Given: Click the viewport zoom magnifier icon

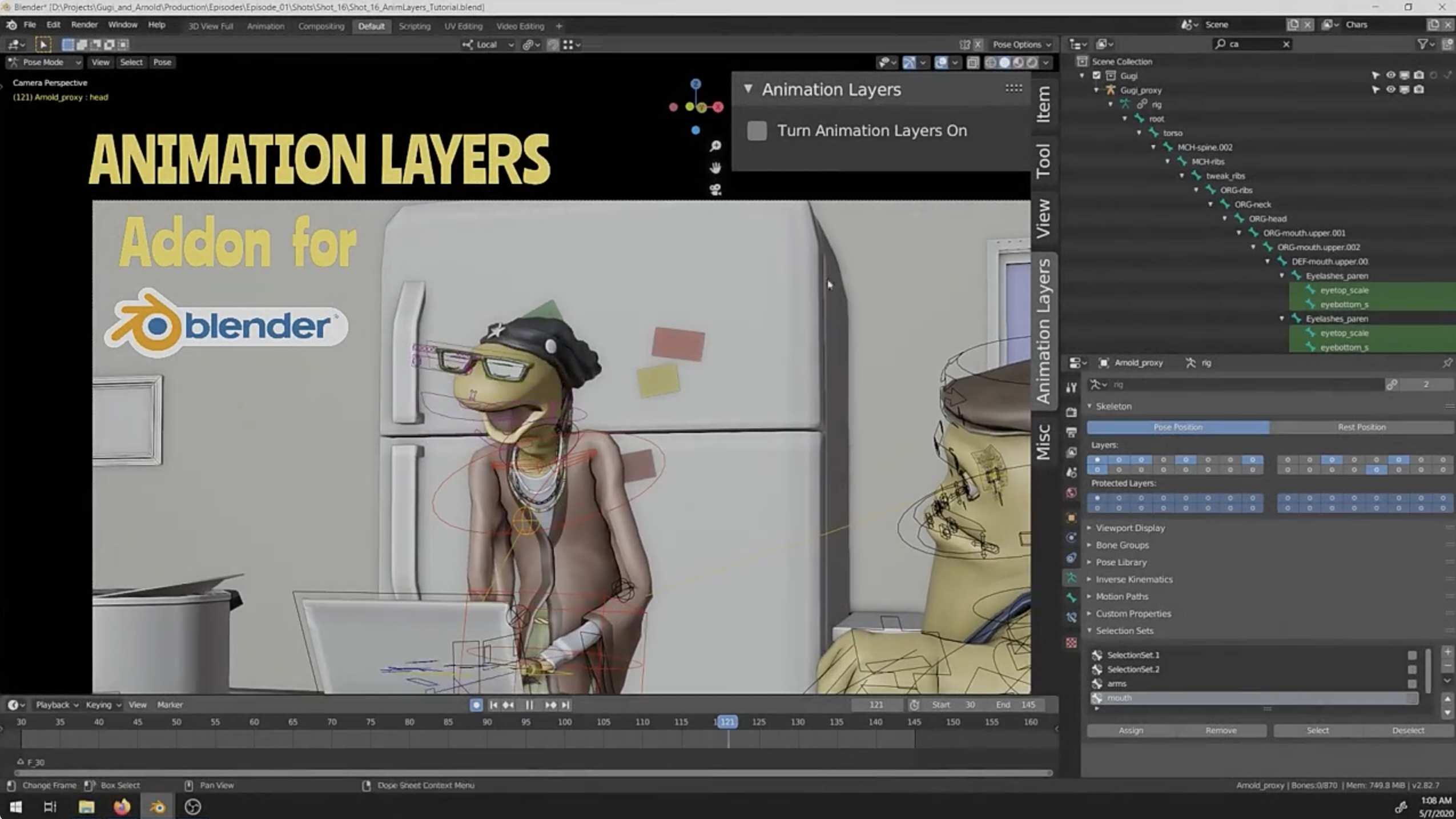Looking at the screenshot, I should tap(715, 146).
